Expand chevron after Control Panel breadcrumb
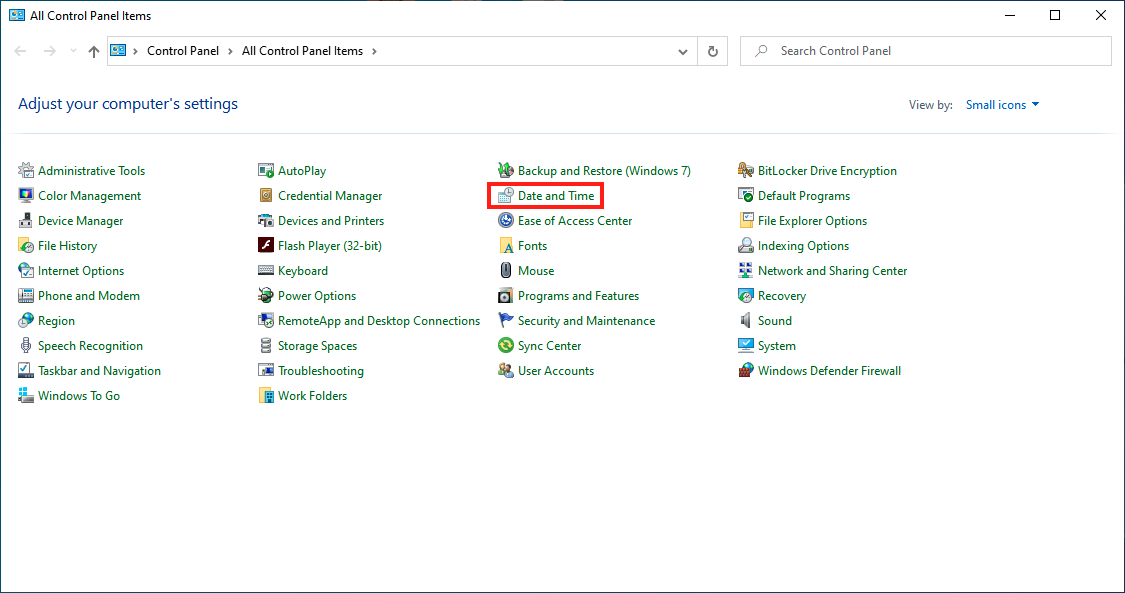The width and height of the screenshot is (1125, 593). tap(230, 52)
